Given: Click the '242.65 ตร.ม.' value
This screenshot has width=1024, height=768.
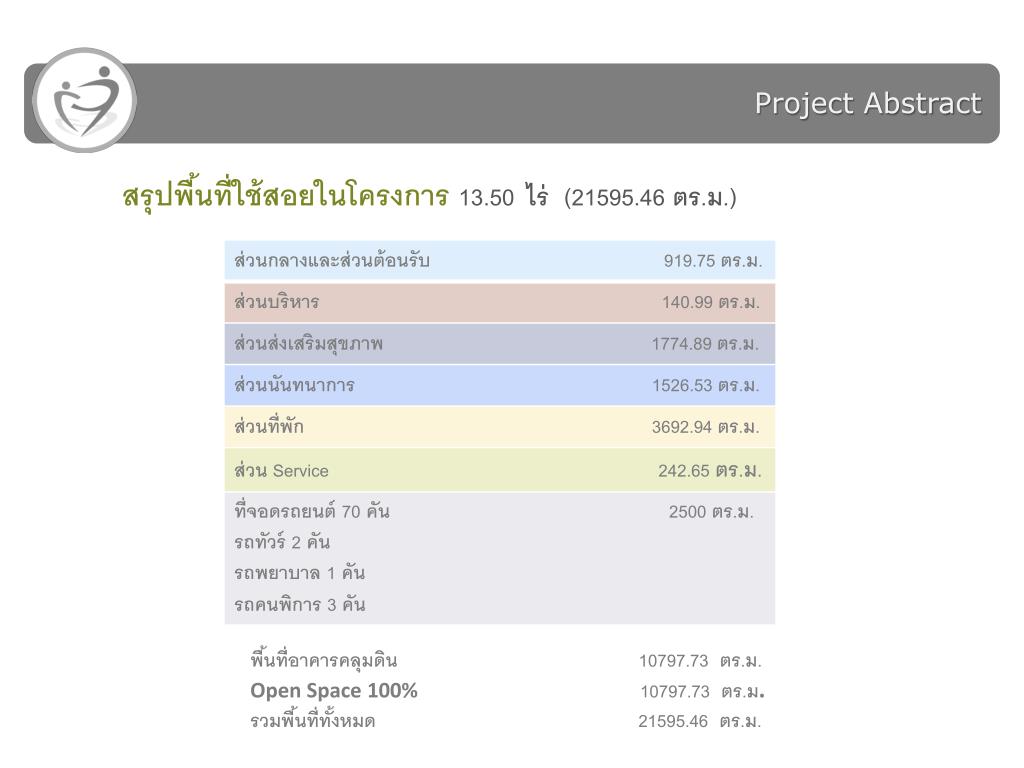Looking at the screenshot, I should tap(710, 471).
